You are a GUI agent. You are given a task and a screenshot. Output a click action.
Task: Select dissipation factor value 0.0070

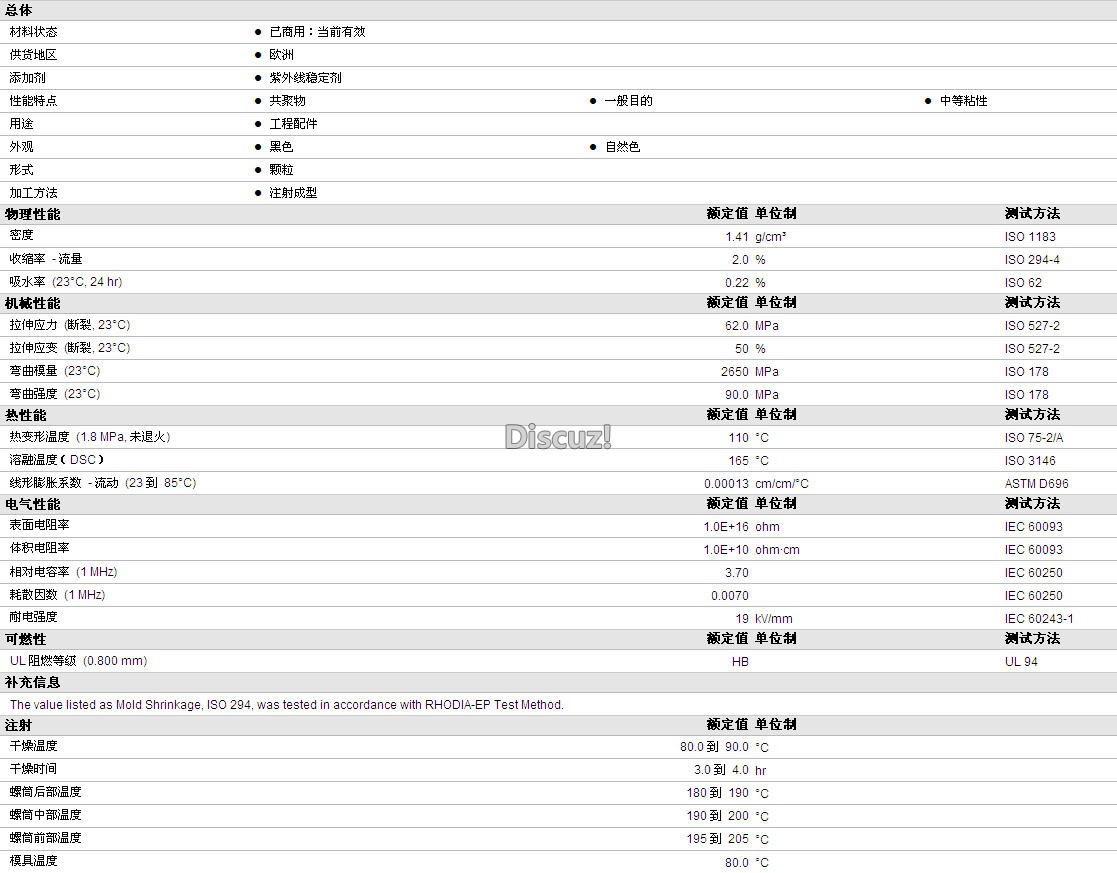(x=729, y=596)
